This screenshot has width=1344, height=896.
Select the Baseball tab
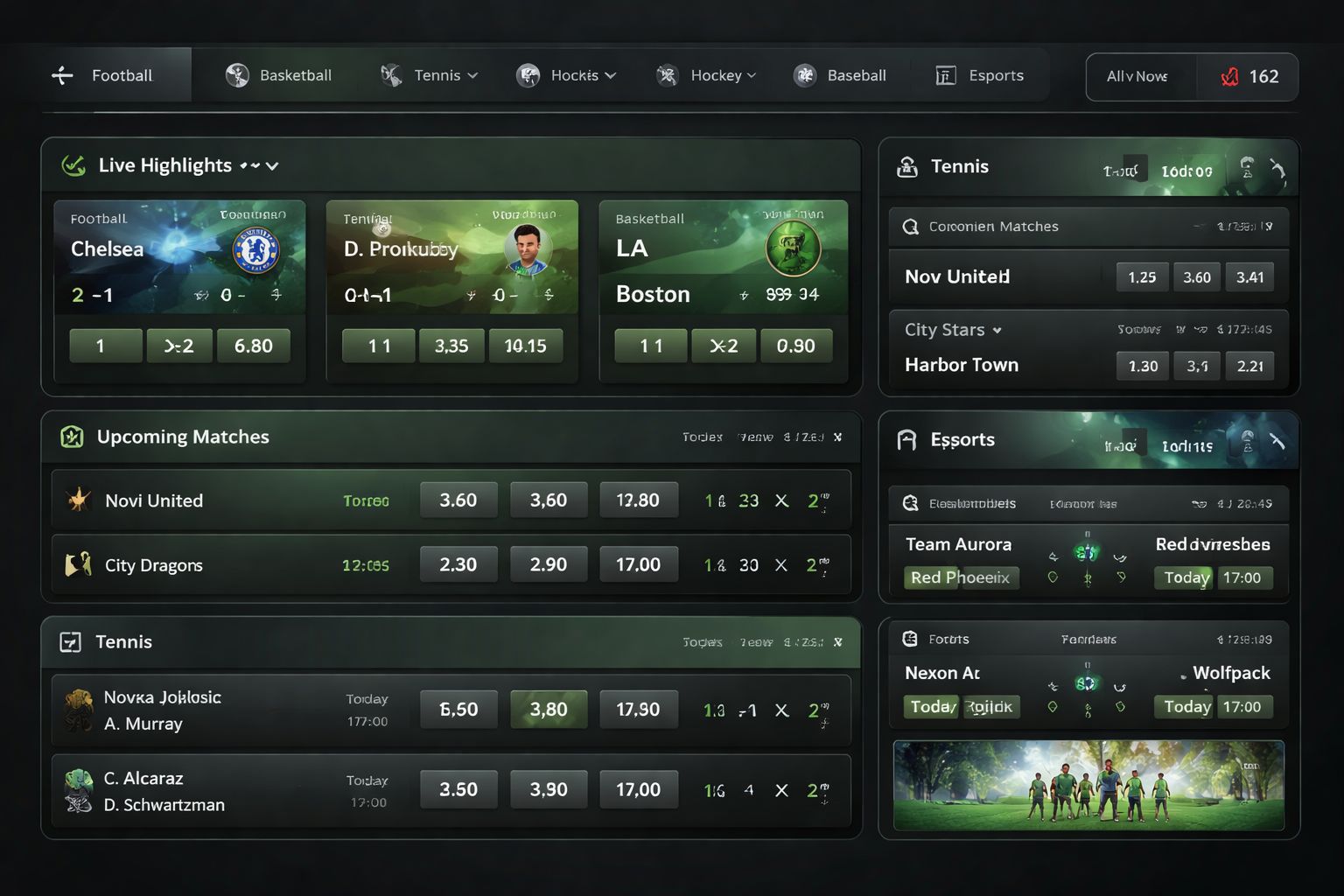[x=840, y=75]
